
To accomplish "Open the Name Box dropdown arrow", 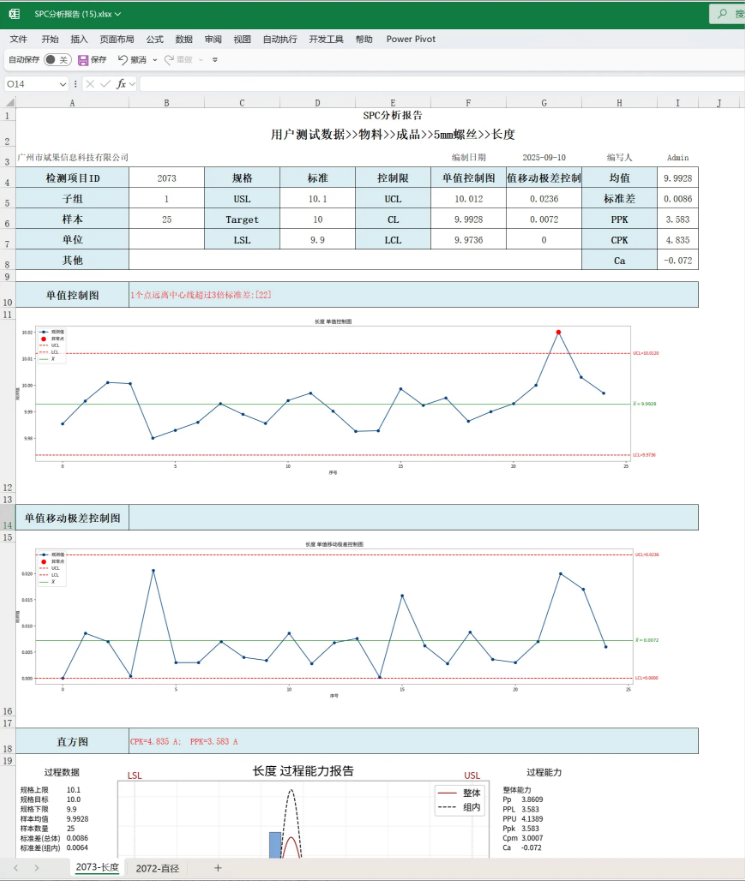I will pyautogui.click(x=63, y=84).
